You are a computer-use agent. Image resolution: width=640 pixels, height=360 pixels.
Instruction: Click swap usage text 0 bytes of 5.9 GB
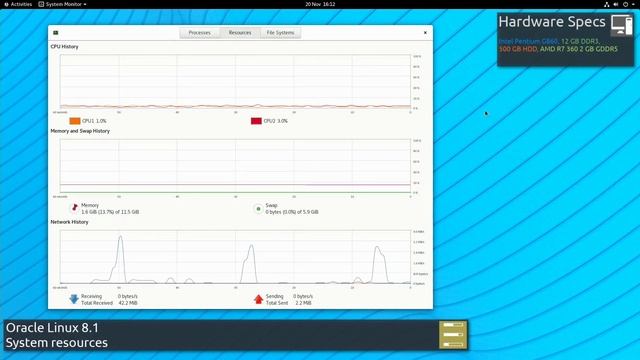pyautogui.click(x=292, y=212)
